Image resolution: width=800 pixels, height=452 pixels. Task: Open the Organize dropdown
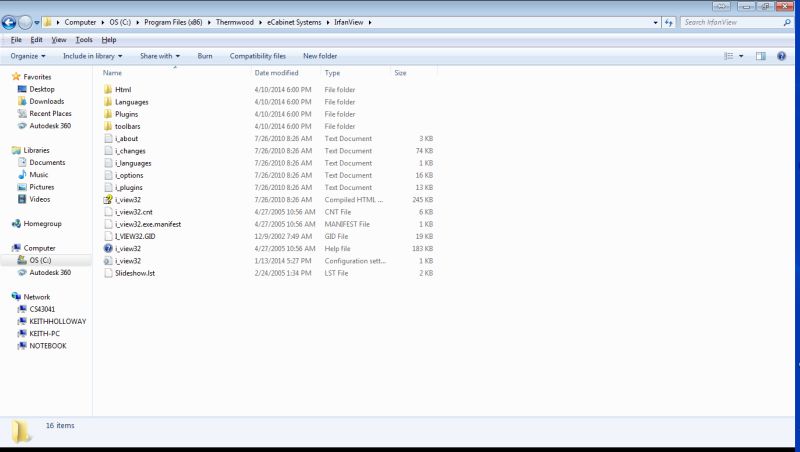(28, 56)
